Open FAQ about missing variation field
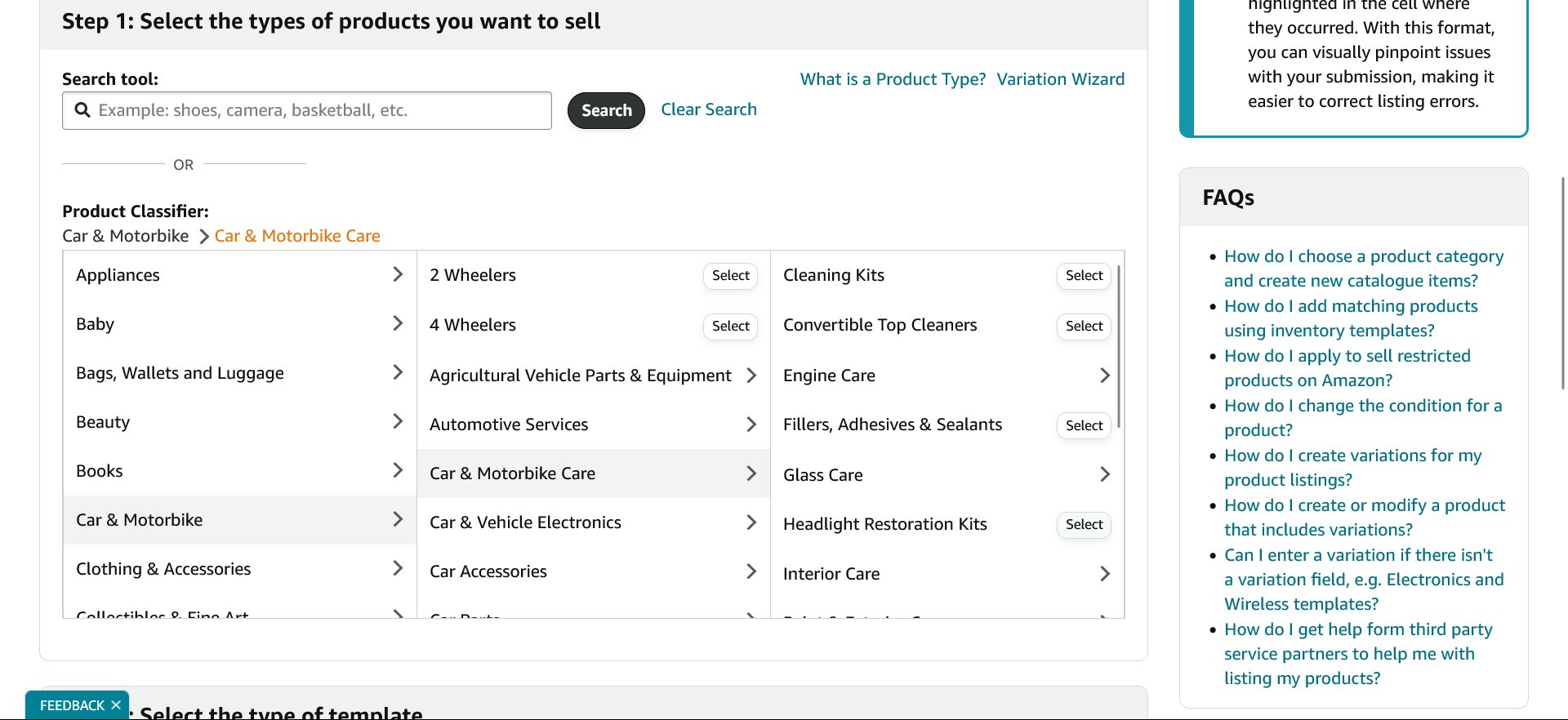This screenshot has width=1568, height=720. point(1364,580)
